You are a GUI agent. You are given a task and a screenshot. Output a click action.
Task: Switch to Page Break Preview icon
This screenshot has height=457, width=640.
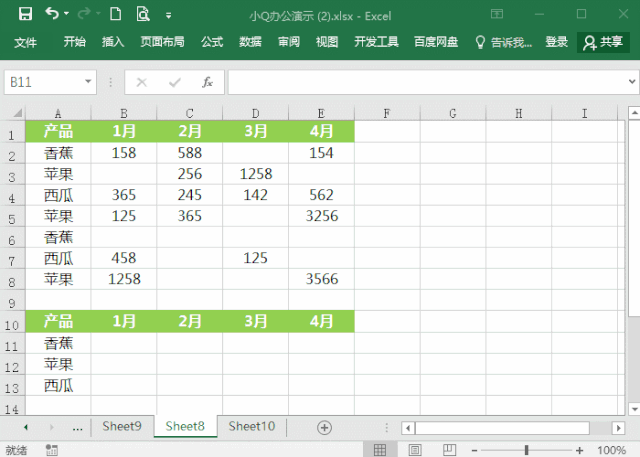pos(449,450)
